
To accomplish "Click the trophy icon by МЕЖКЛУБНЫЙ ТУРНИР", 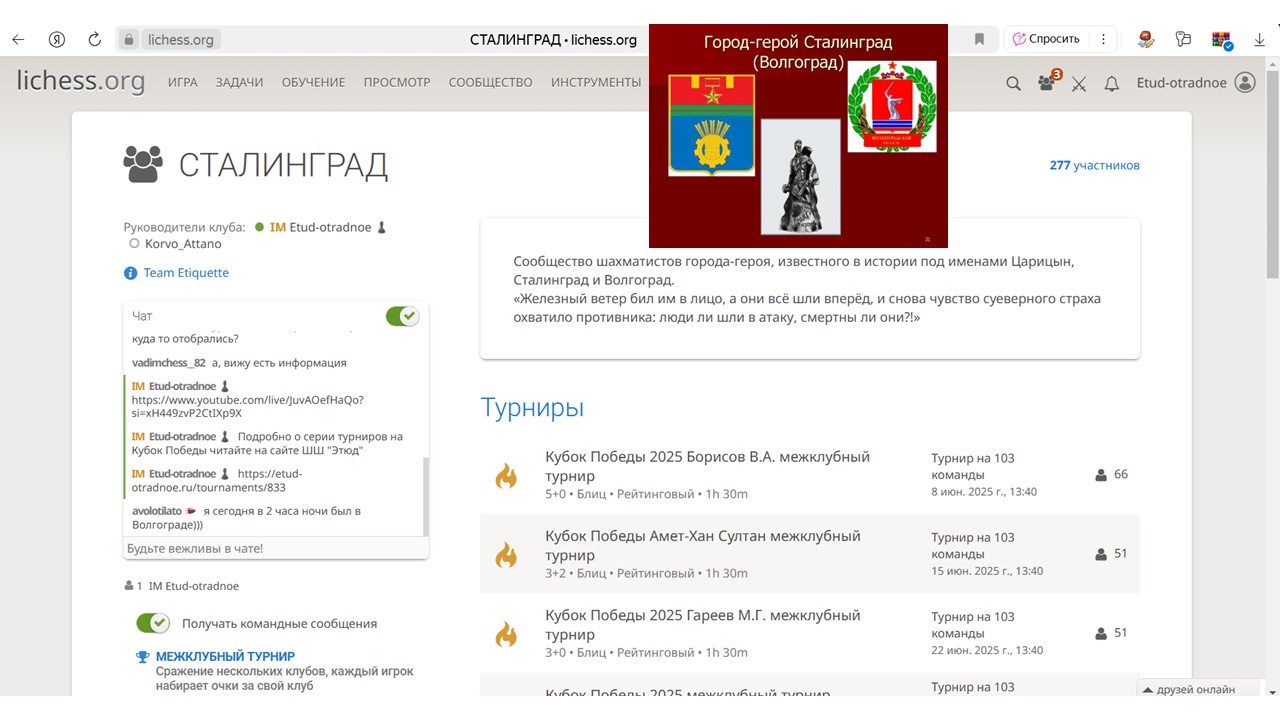I will point(143,657).
